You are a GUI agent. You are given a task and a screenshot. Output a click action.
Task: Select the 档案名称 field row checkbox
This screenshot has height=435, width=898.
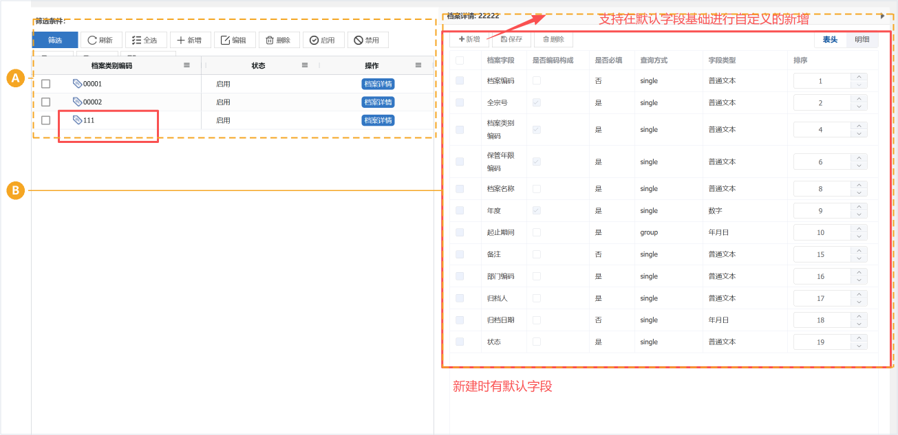pos(459,189)
